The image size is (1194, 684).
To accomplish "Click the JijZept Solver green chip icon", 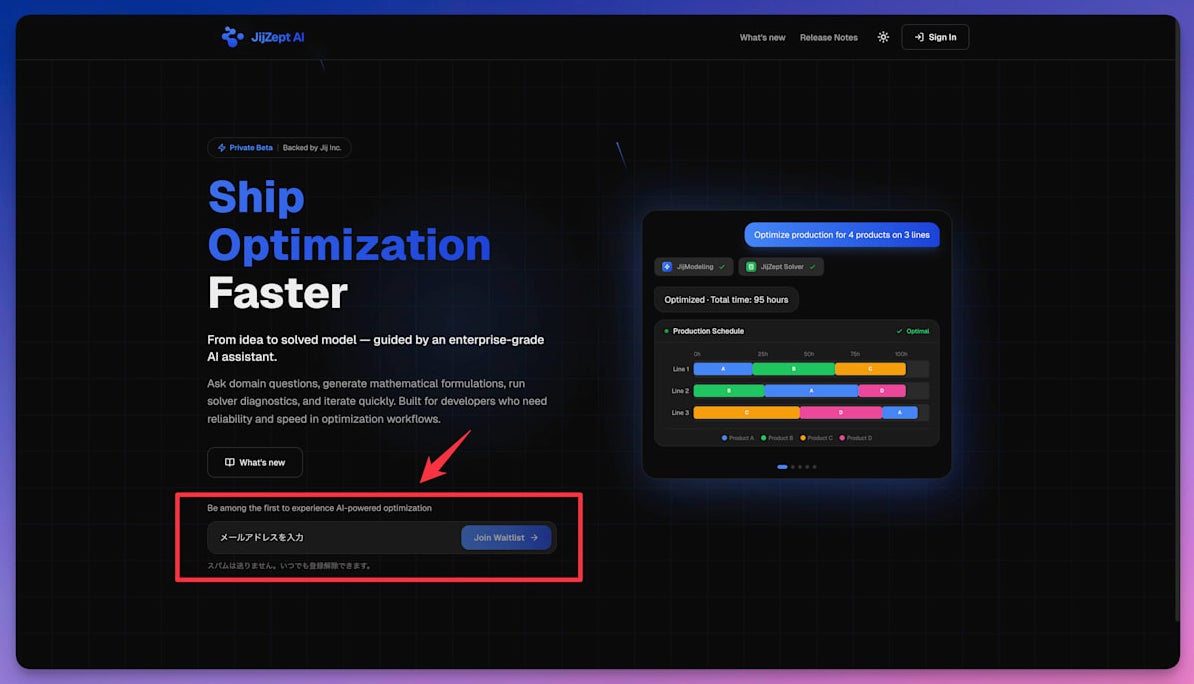I will tap(751, 267).
